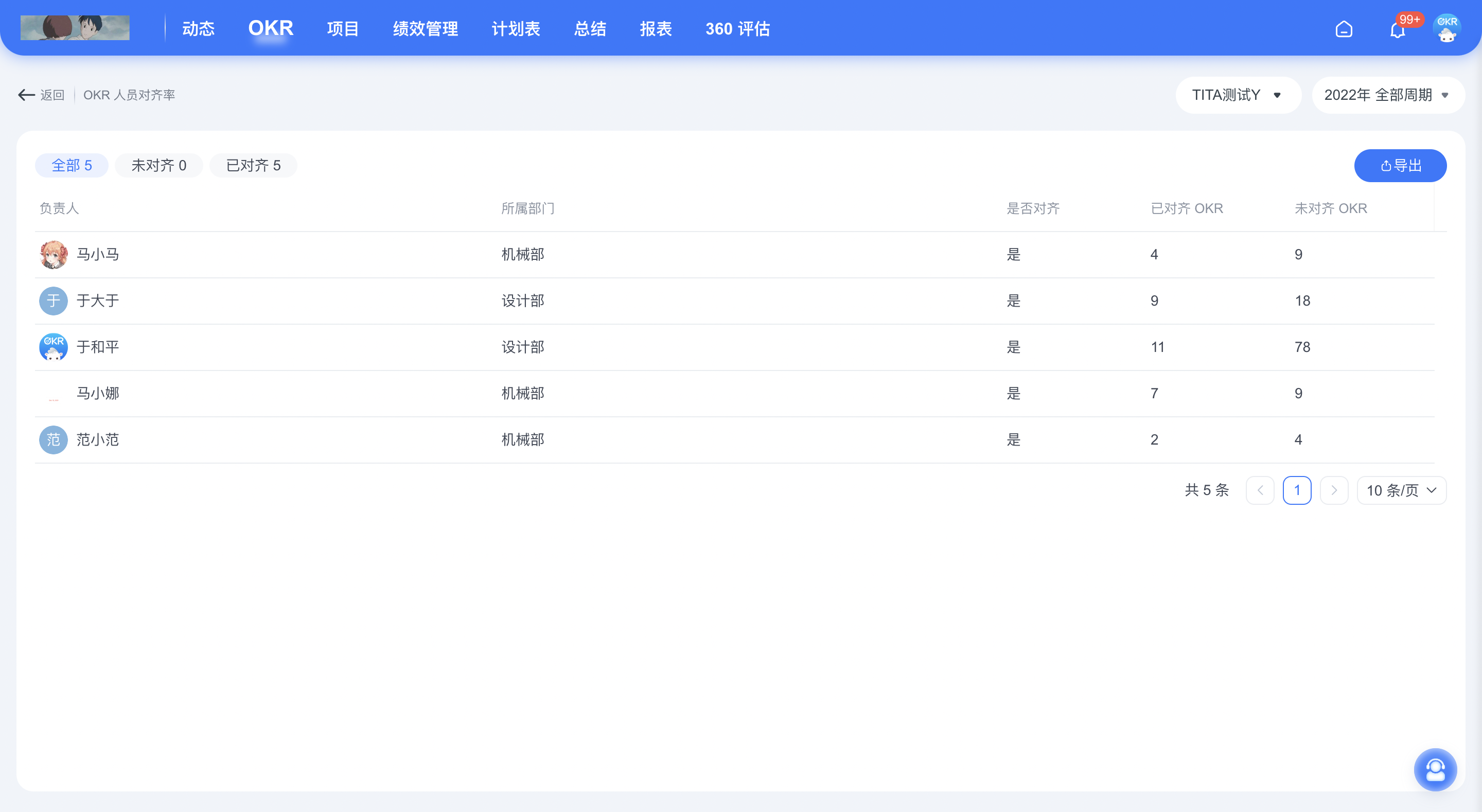Screen dimensions: 1482x812
Task: Open the user profile avatar in header
Action: pyautogui.click(x=1447, y=28)
